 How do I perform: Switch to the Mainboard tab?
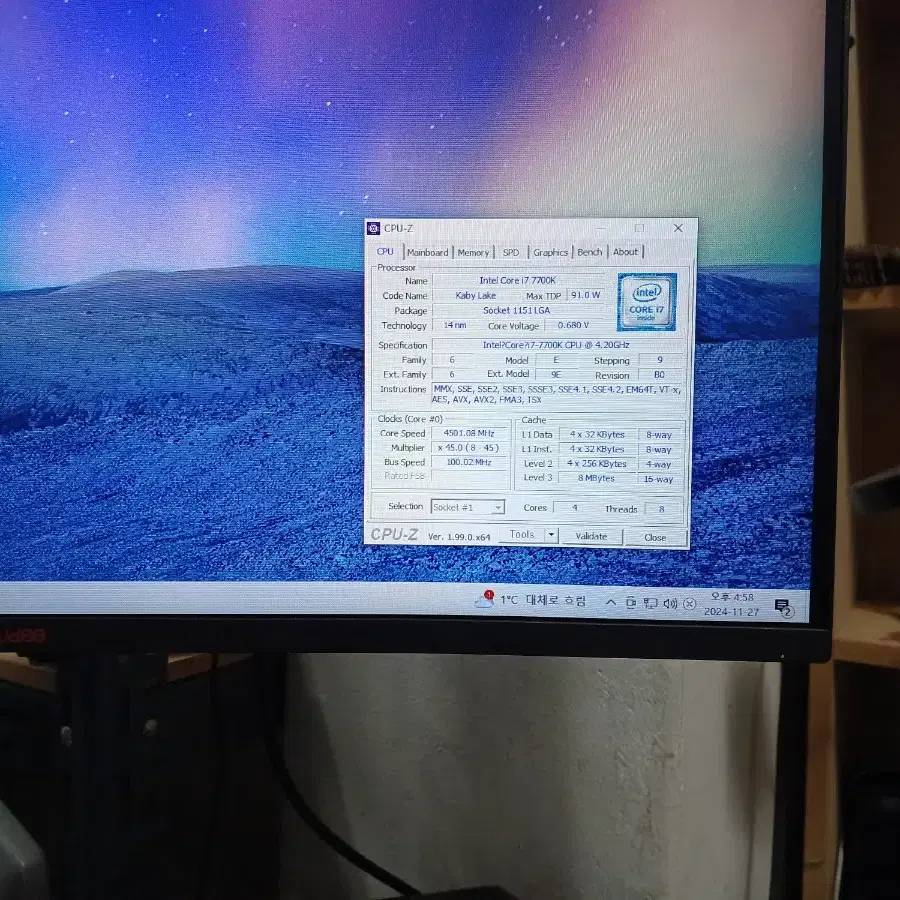[x=428, y=252]
